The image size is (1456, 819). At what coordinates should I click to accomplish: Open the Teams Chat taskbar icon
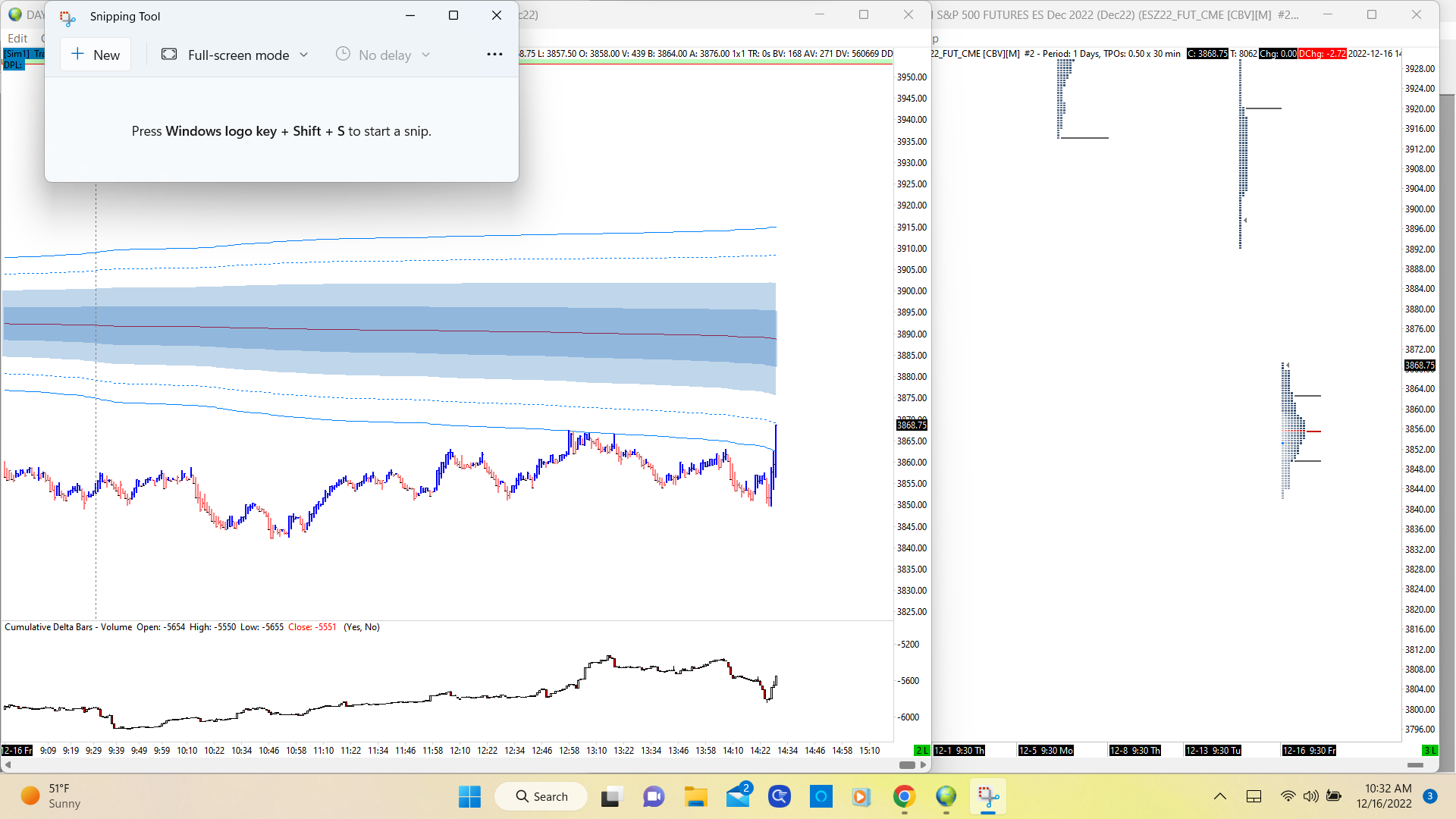pyautogui.click(x=654, y=796)
